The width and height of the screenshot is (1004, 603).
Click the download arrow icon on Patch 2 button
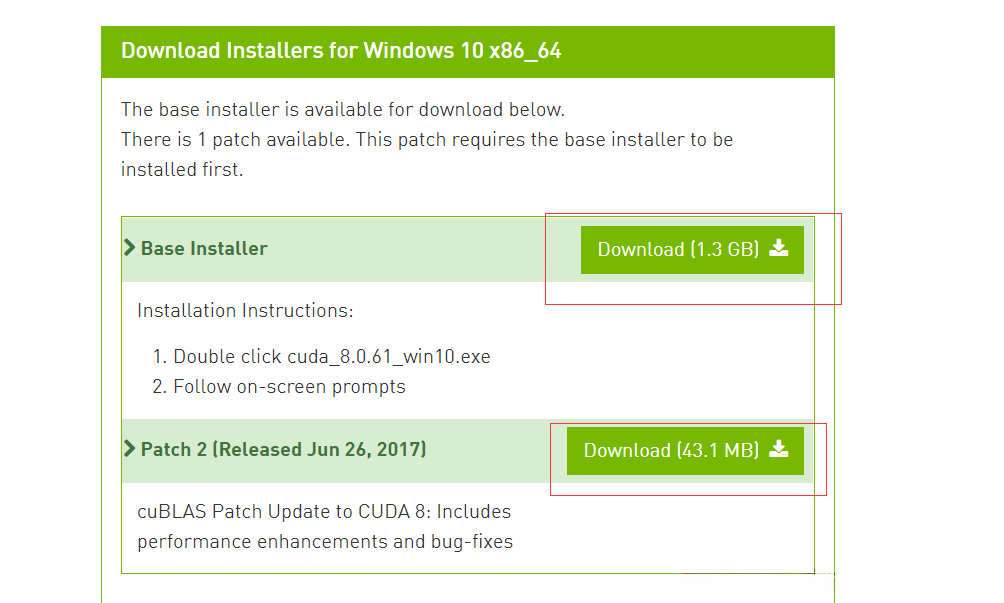tap(779, 450)
